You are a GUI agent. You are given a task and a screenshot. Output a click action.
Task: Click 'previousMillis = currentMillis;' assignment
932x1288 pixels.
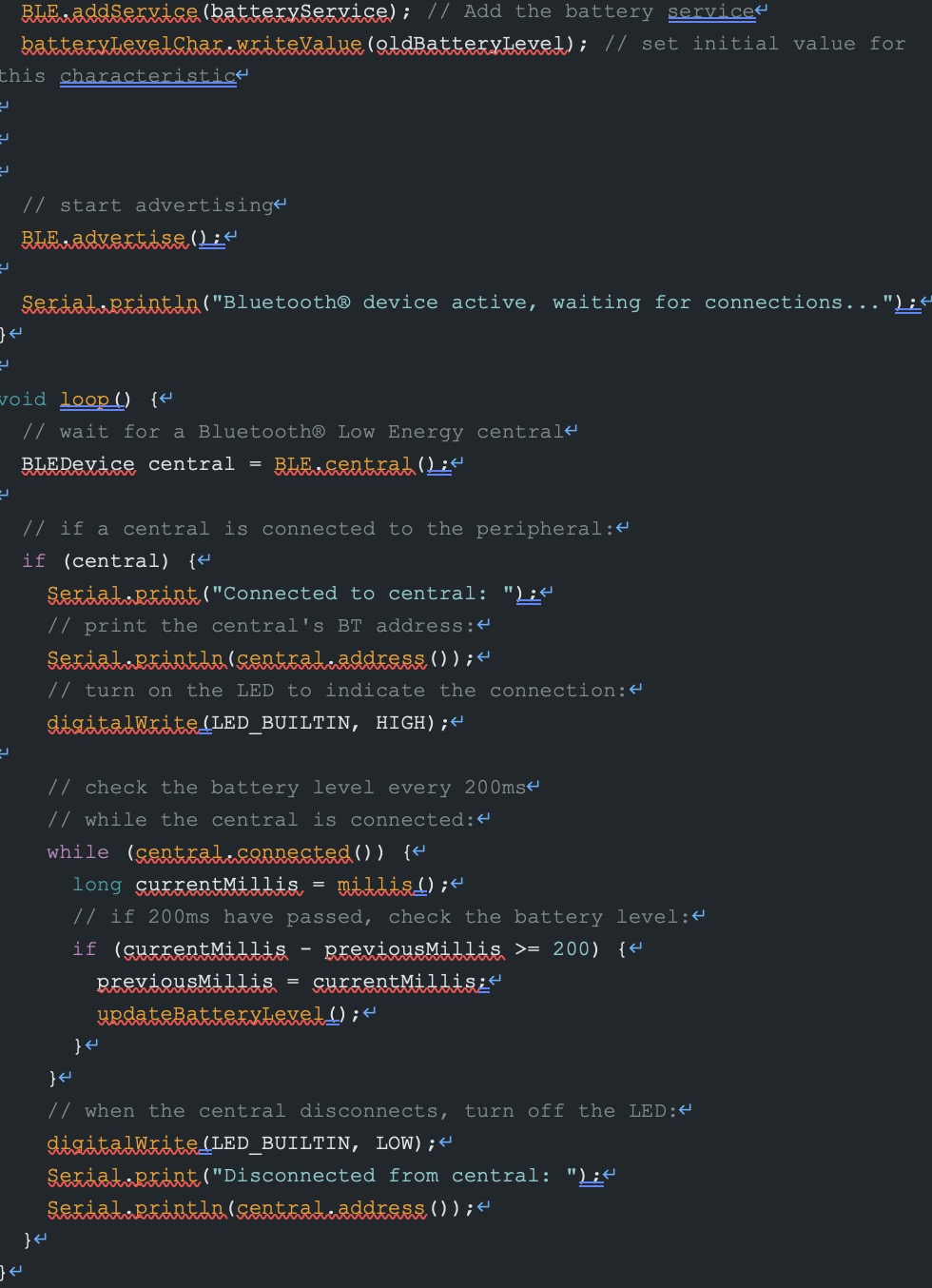pos(293,982)
